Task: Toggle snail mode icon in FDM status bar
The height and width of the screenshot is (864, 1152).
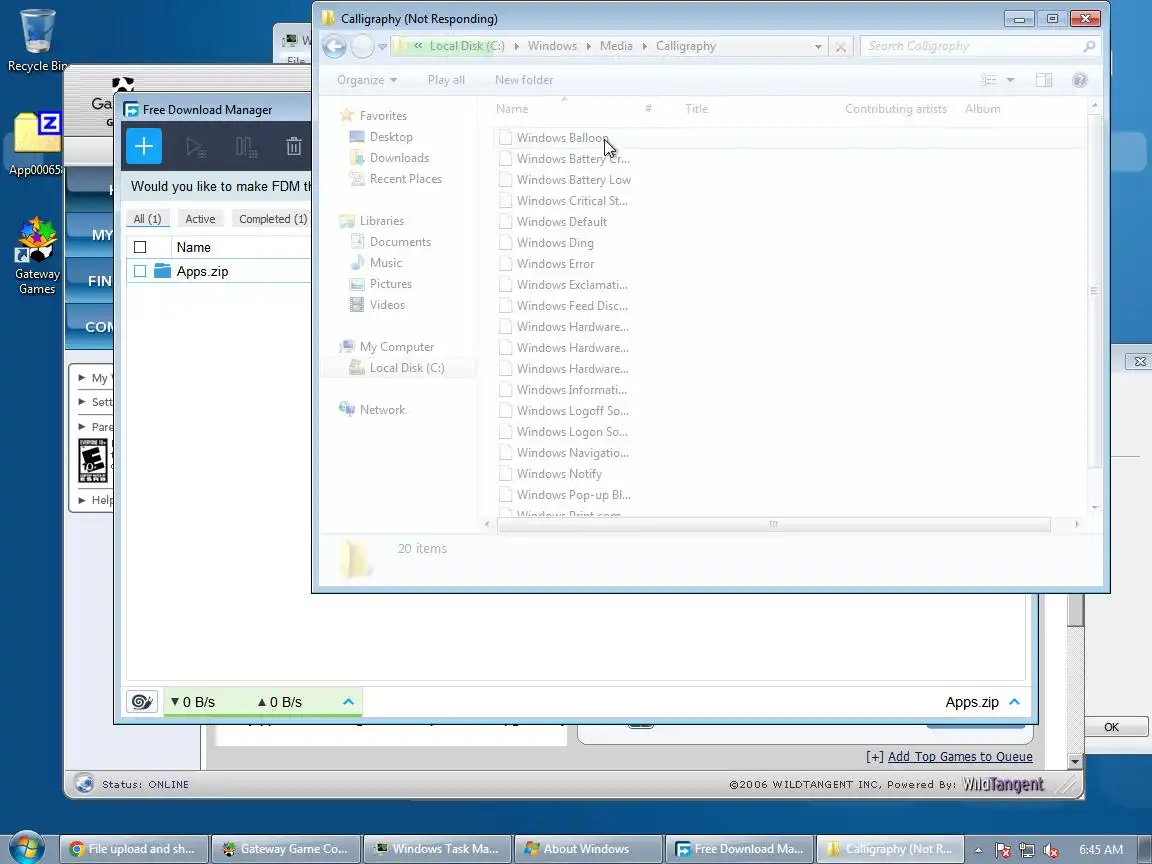Action: pyautogui.click(x=143, y=702)
